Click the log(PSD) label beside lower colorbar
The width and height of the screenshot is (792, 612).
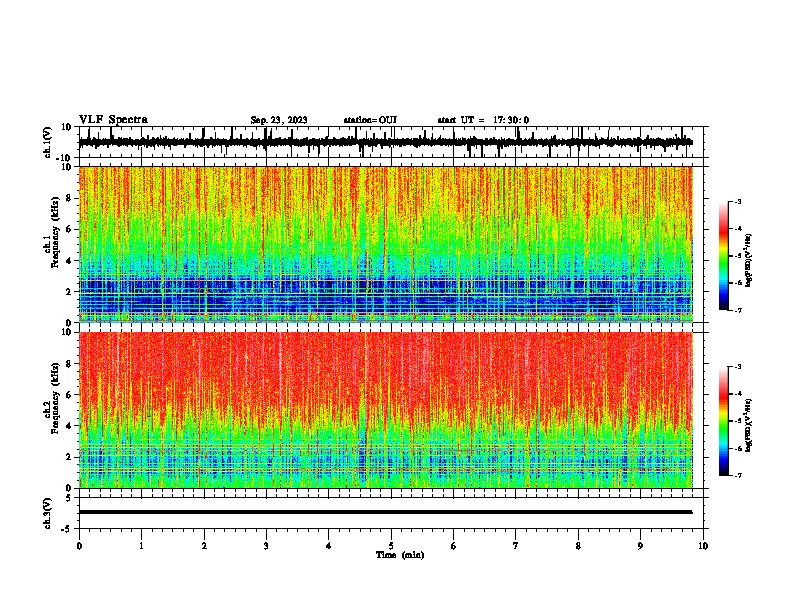click(749, 425)
